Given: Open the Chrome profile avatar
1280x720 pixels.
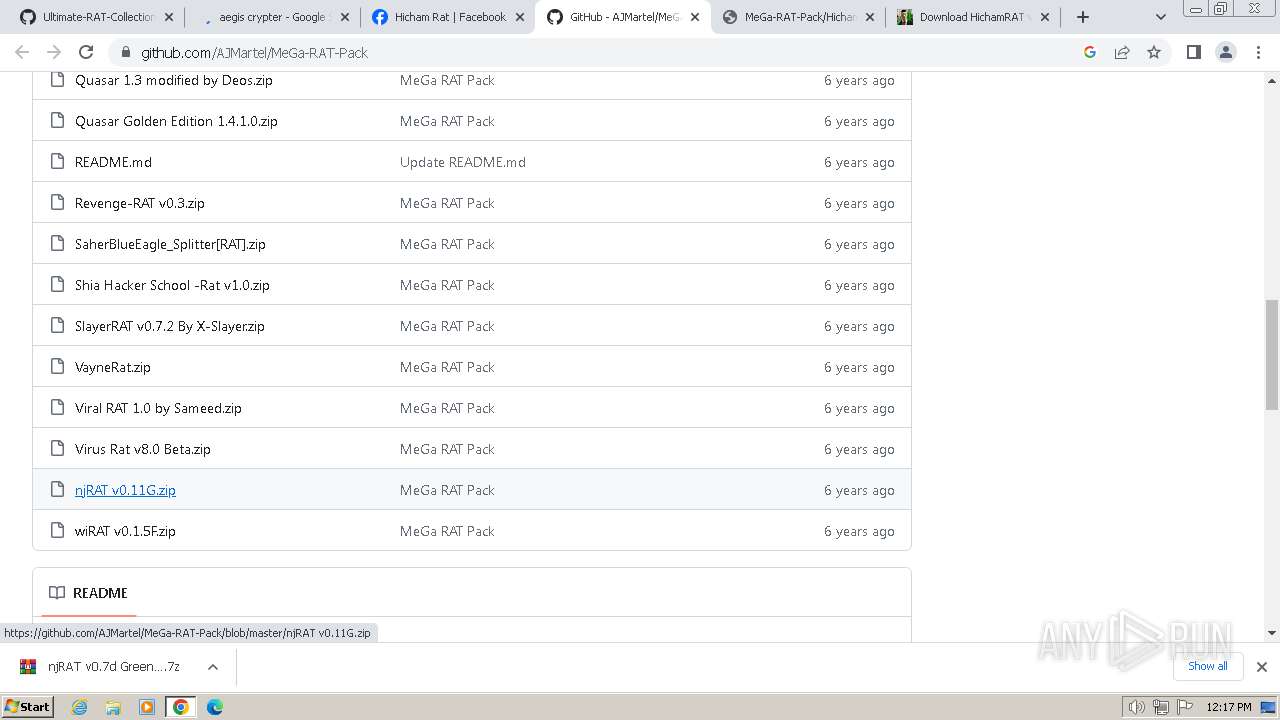Looking at the screenshot, I should tap(1226, 52).
